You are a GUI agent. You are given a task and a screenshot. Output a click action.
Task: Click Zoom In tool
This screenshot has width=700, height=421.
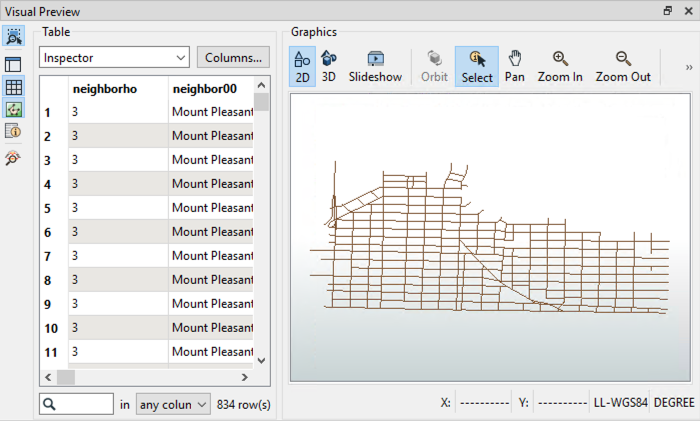coord(560,67)
